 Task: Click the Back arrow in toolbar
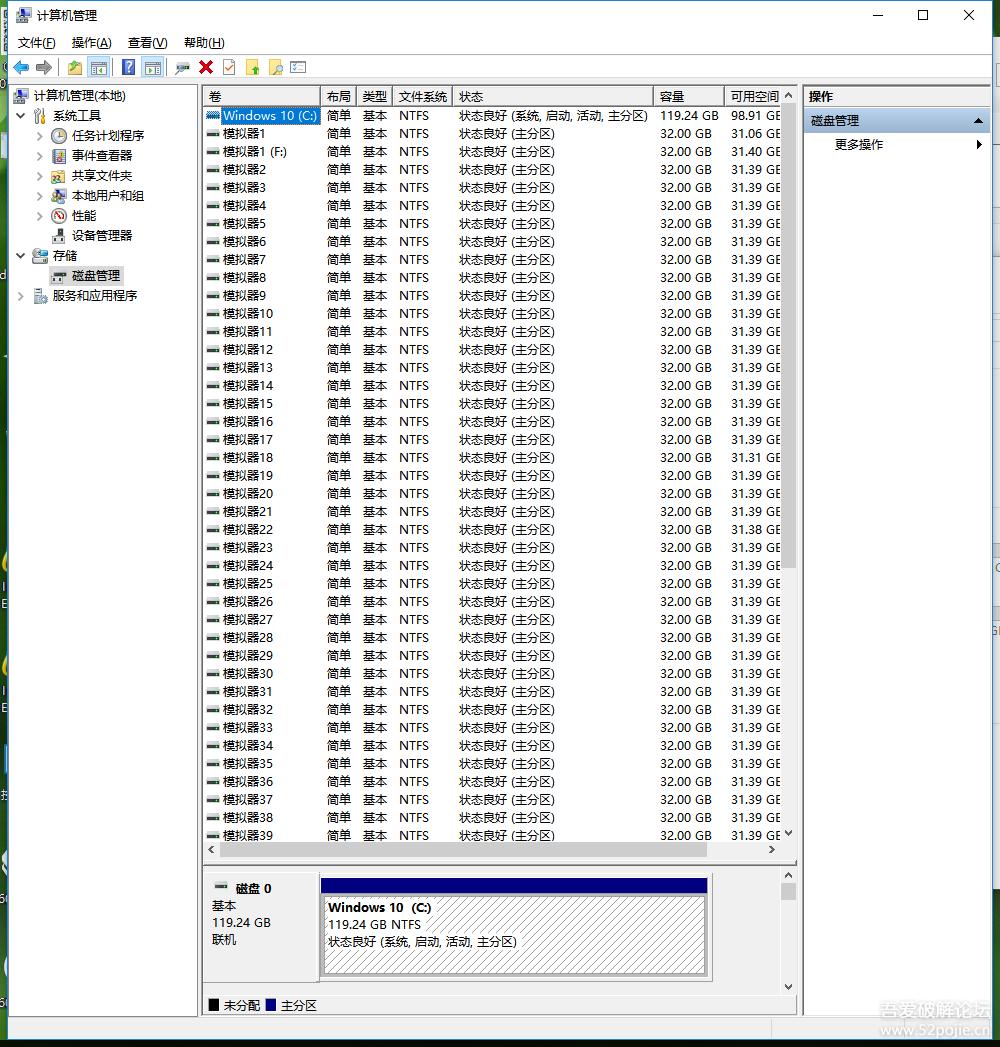point(21,67)
